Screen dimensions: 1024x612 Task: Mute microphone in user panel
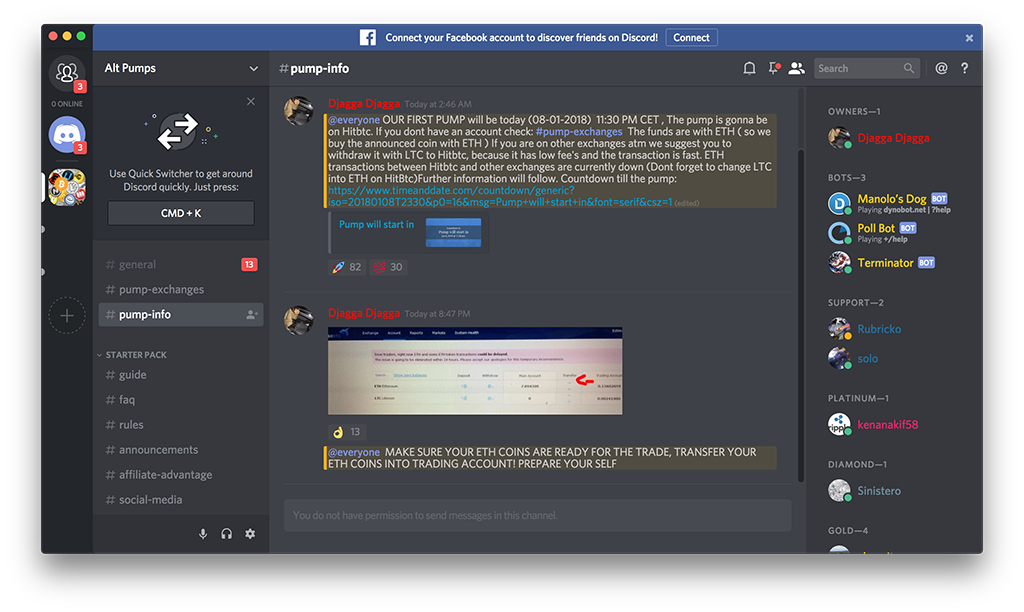[203, 534]
